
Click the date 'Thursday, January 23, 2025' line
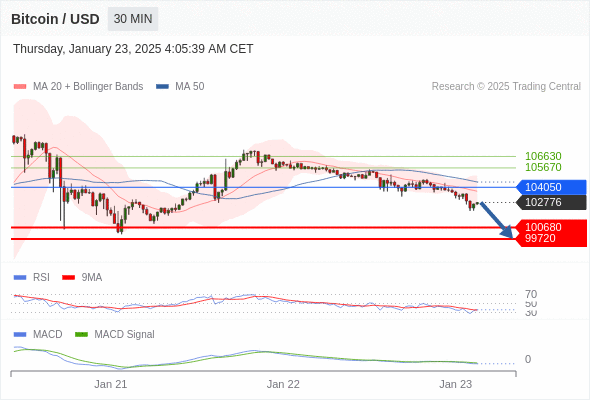[x=133, y=49]
